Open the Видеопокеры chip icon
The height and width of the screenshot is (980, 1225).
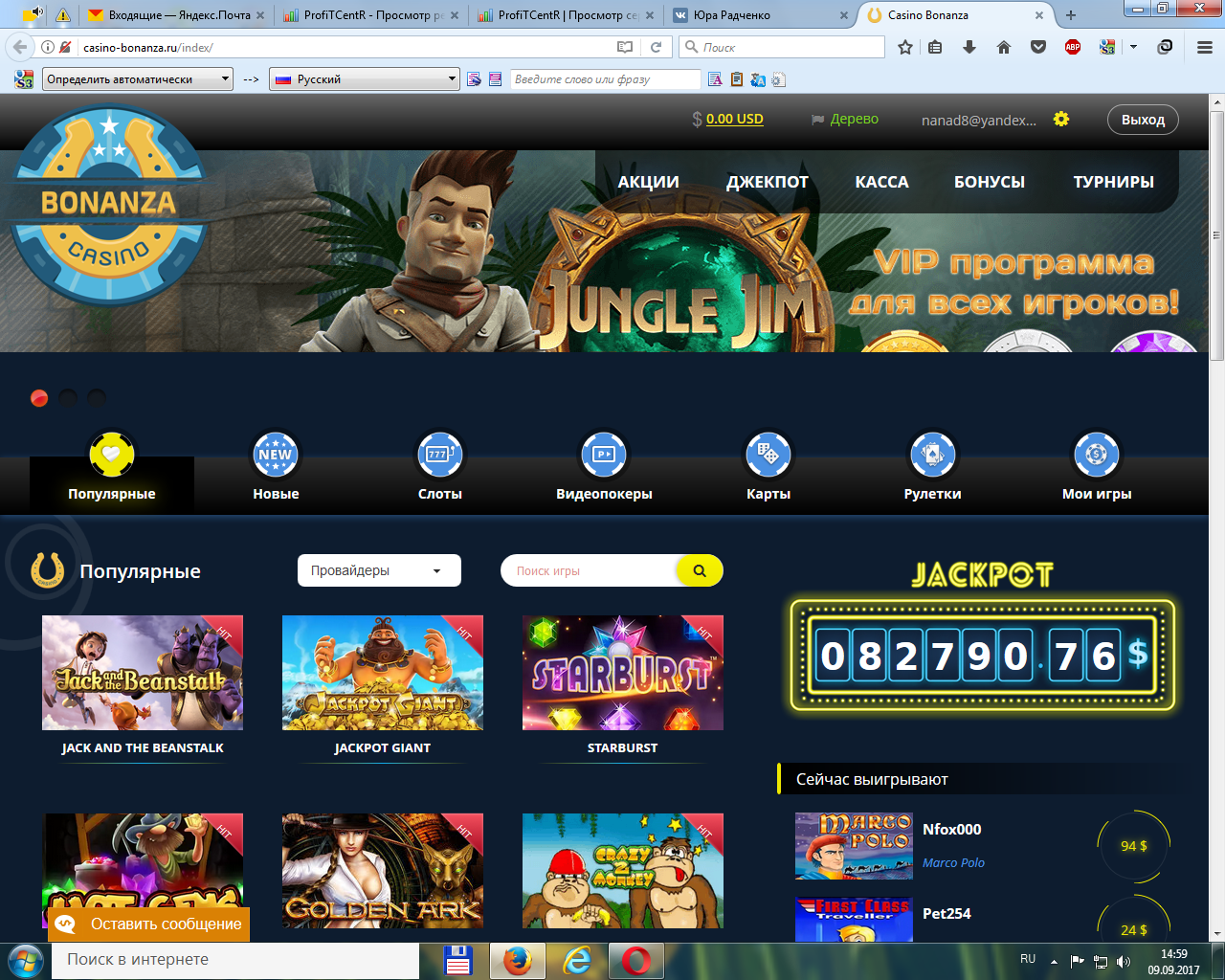(x=604, y=454)
